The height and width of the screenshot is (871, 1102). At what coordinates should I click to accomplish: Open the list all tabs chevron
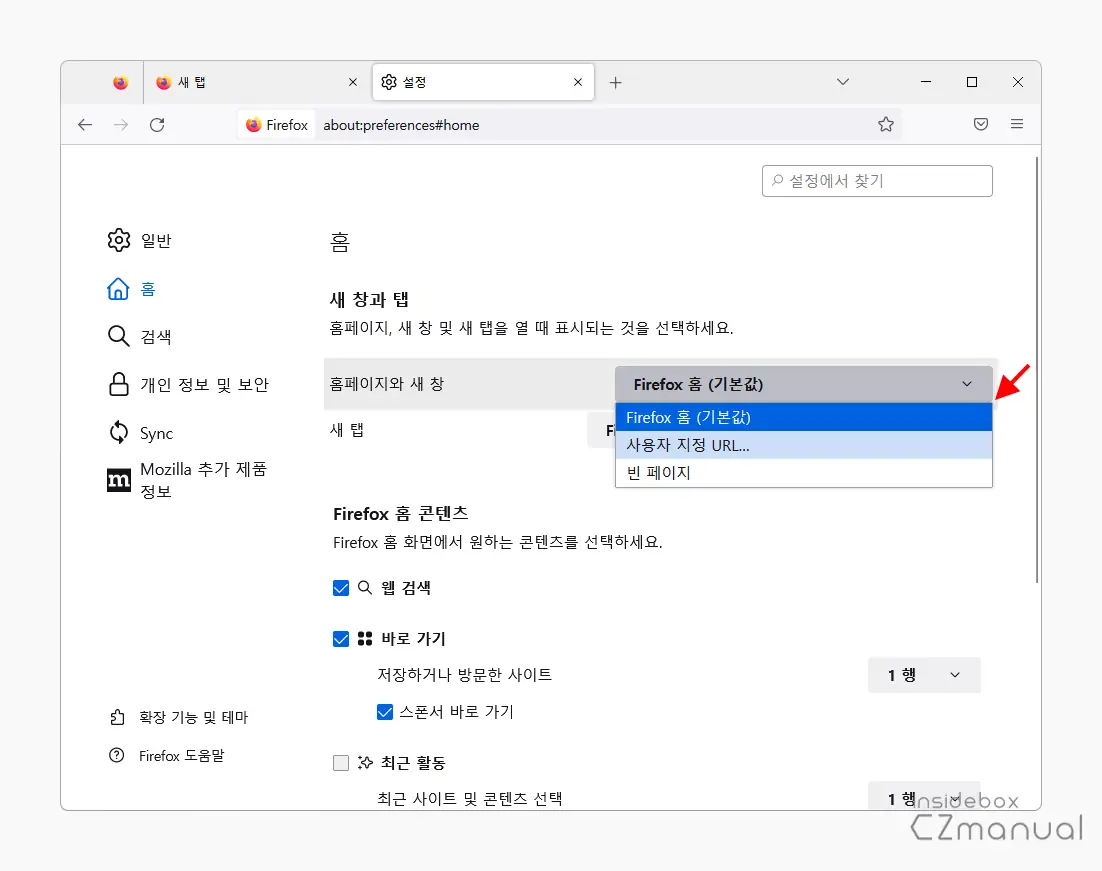click(843, 82)
